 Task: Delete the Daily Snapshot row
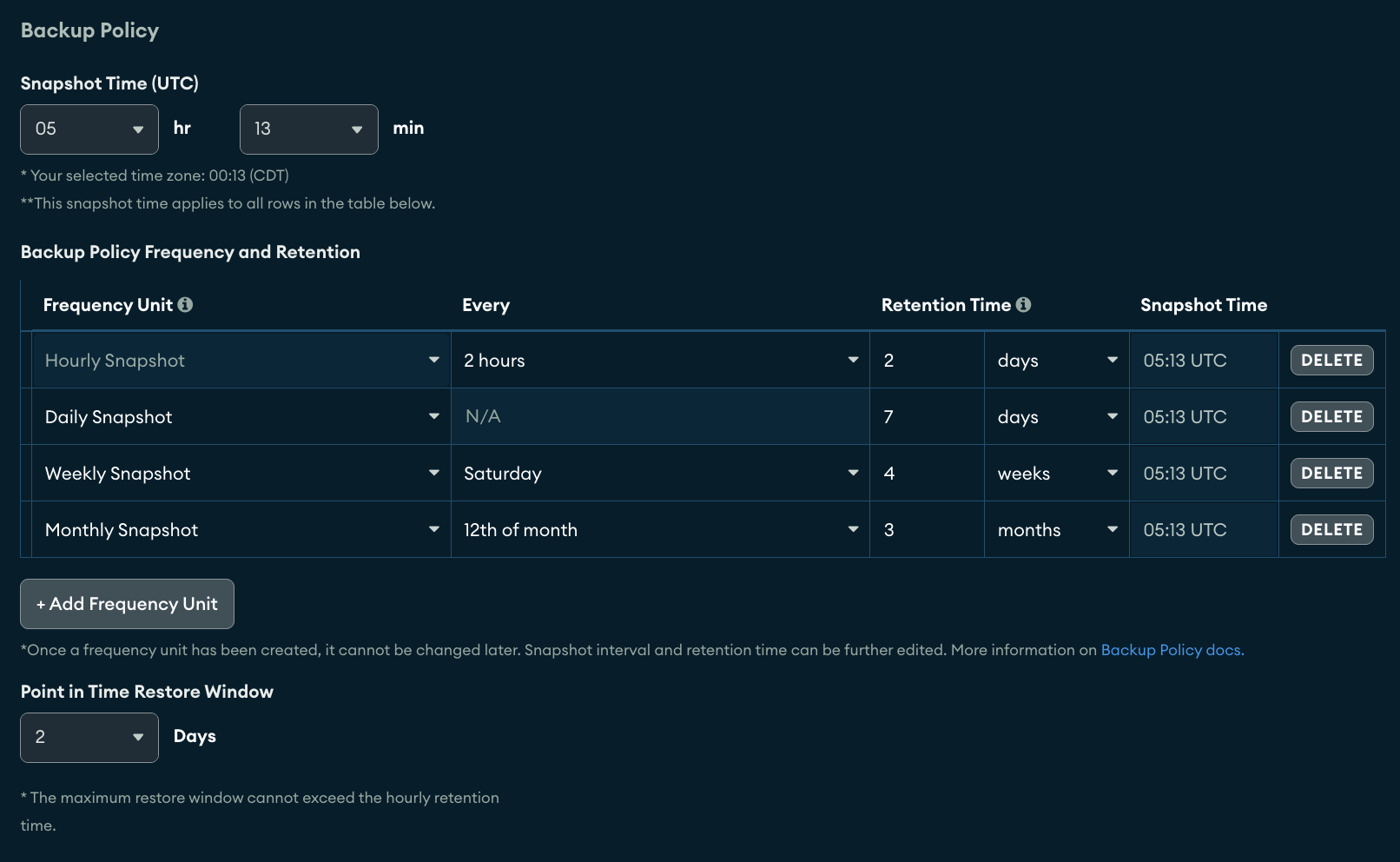coord(1331,417)
